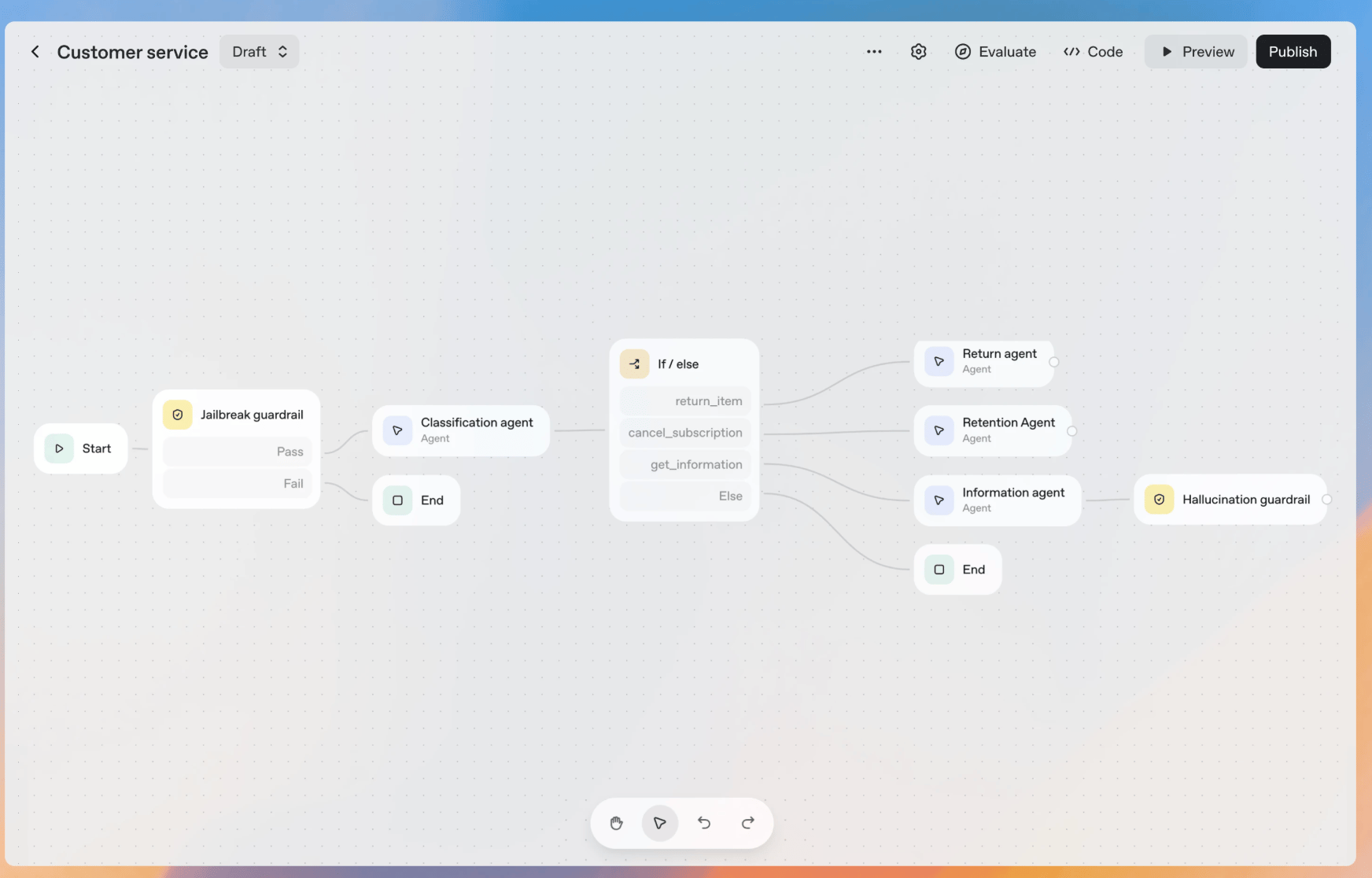Click the Preview button
The height and width of the screenshot is (878, 1372).
[x=1196, y=52]
